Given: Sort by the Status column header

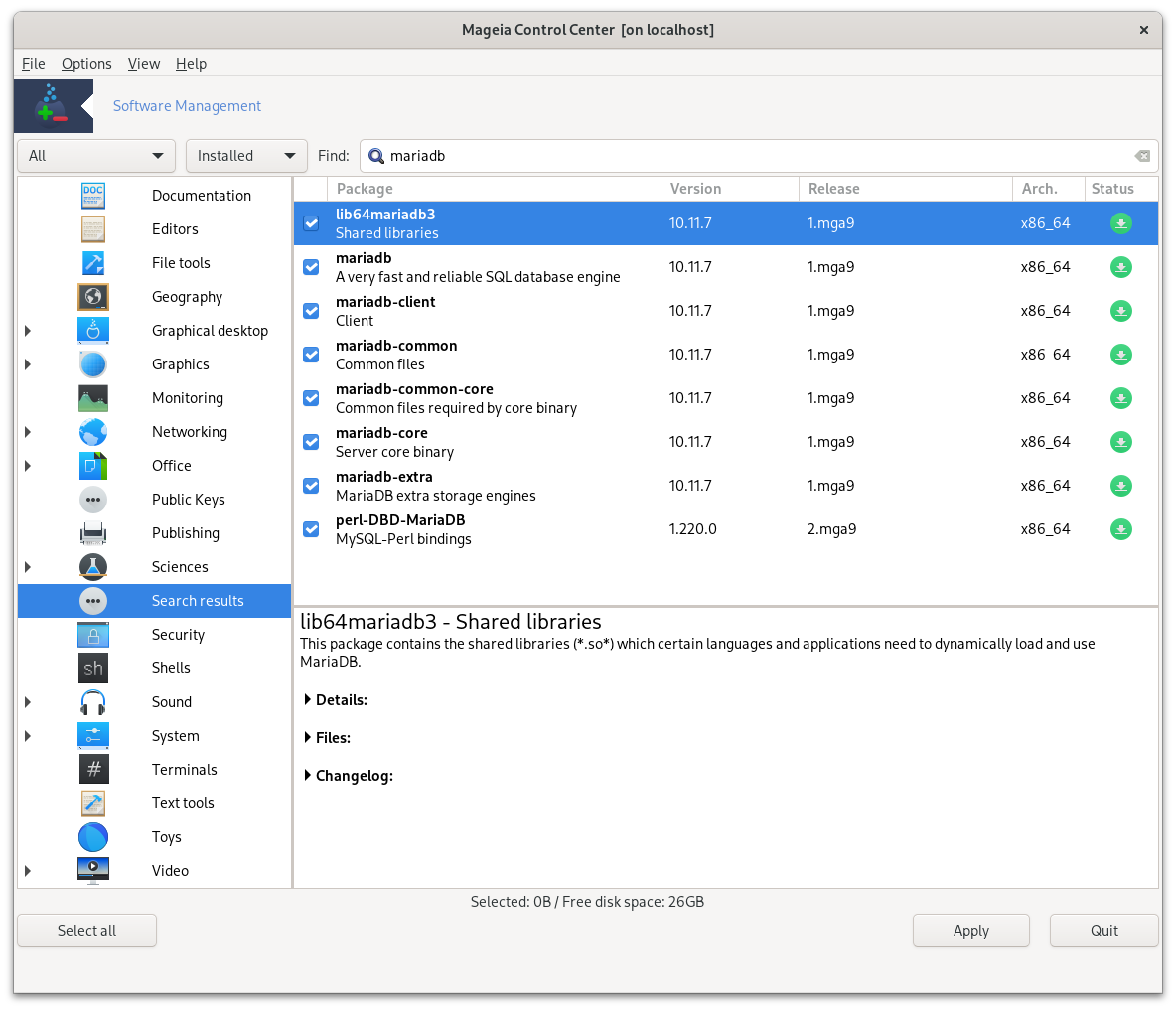Looking at the screenshot, I should pos(1121,189).
